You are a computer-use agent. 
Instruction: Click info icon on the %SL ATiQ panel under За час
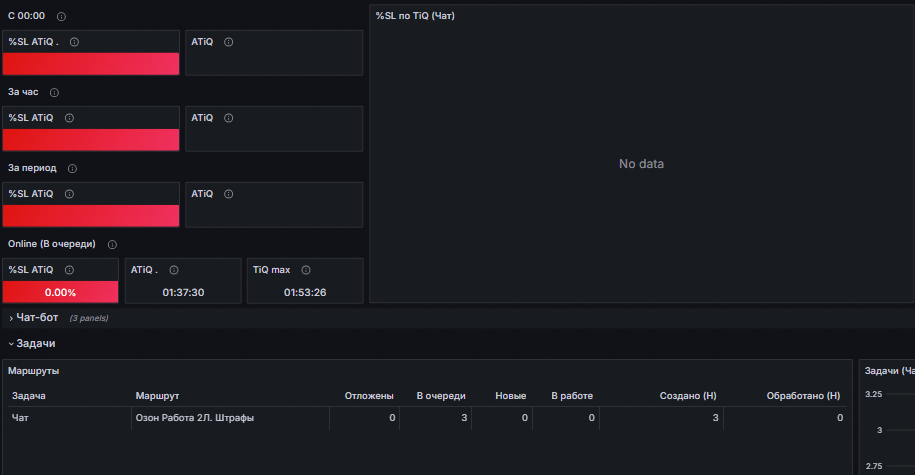69,118
